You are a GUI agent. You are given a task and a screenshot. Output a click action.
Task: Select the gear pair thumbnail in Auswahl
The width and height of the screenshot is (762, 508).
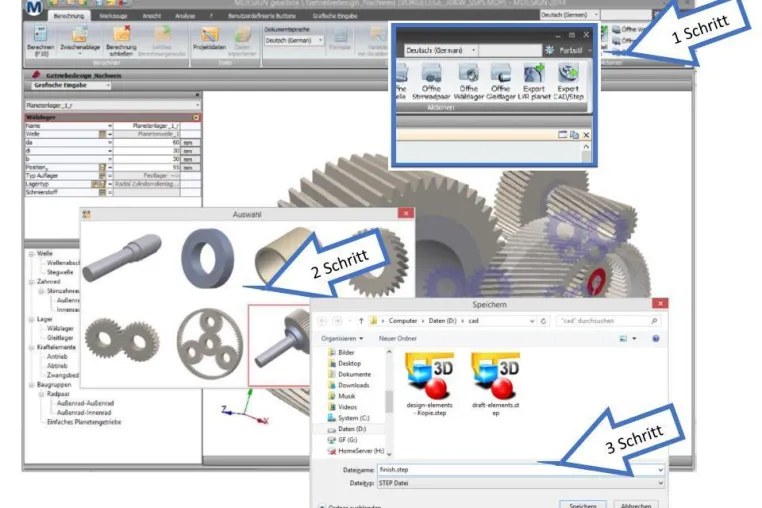pyautogui.click(x=122, y=339)
